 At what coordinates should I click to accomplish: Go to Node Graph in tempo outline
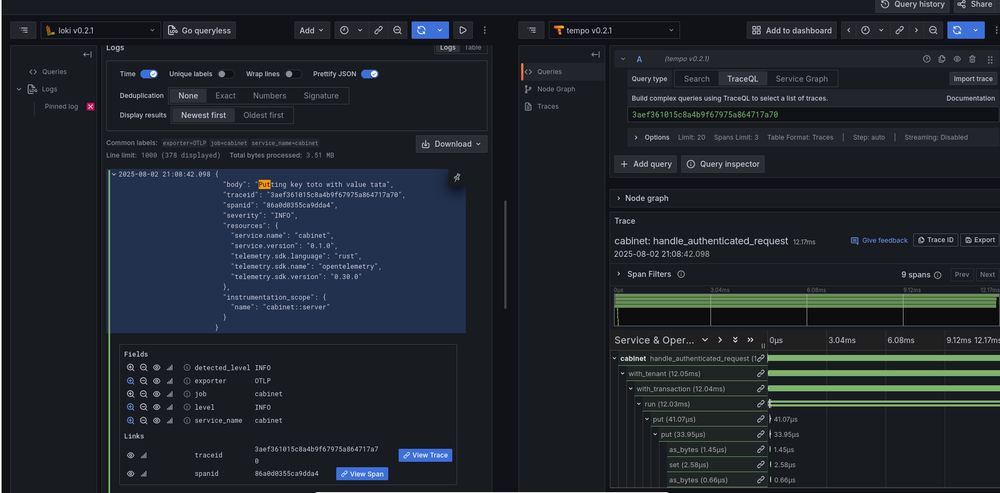point(555,89)
